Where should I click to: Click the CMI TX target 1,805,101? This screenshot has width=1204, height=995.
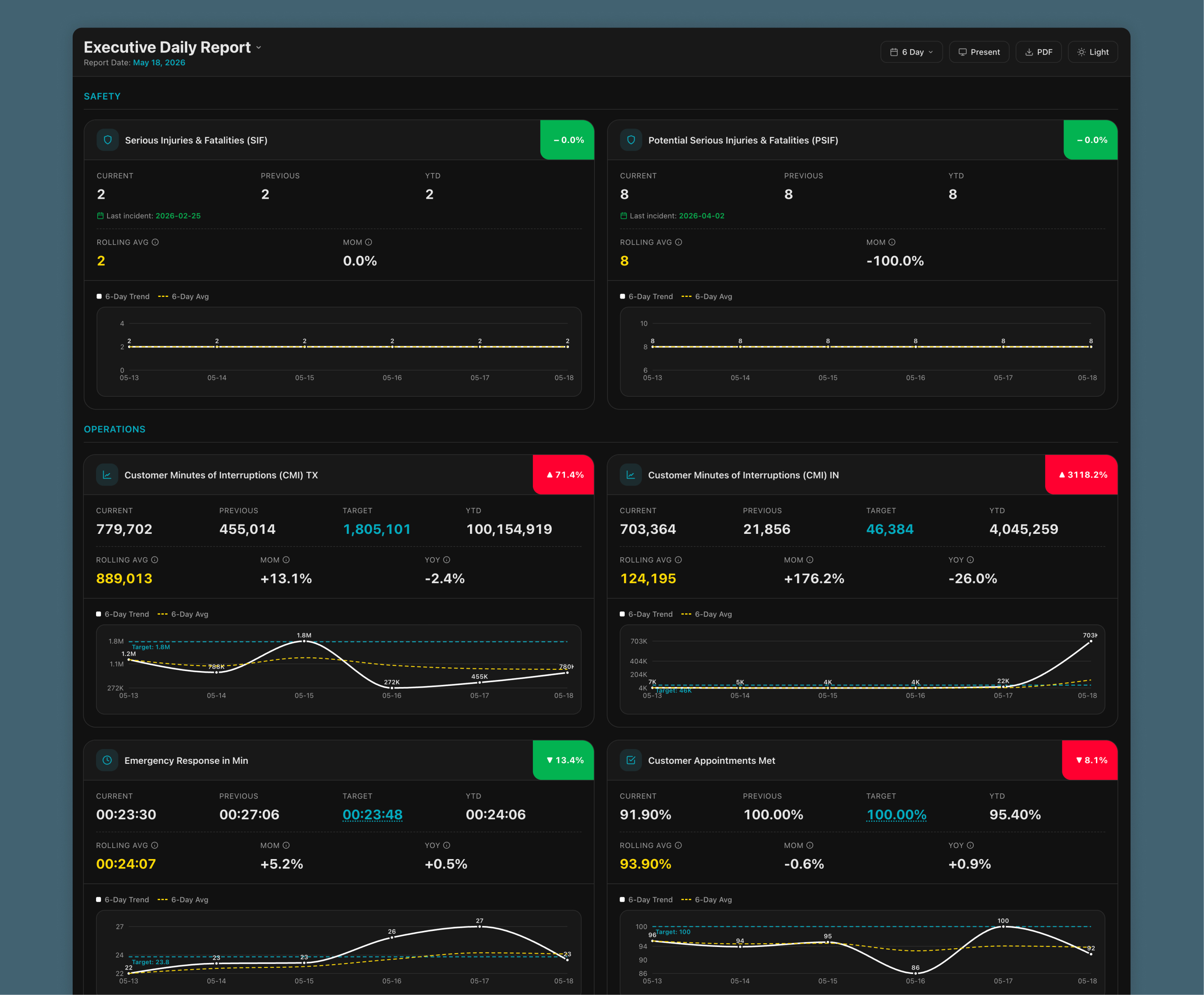(377, 529)
